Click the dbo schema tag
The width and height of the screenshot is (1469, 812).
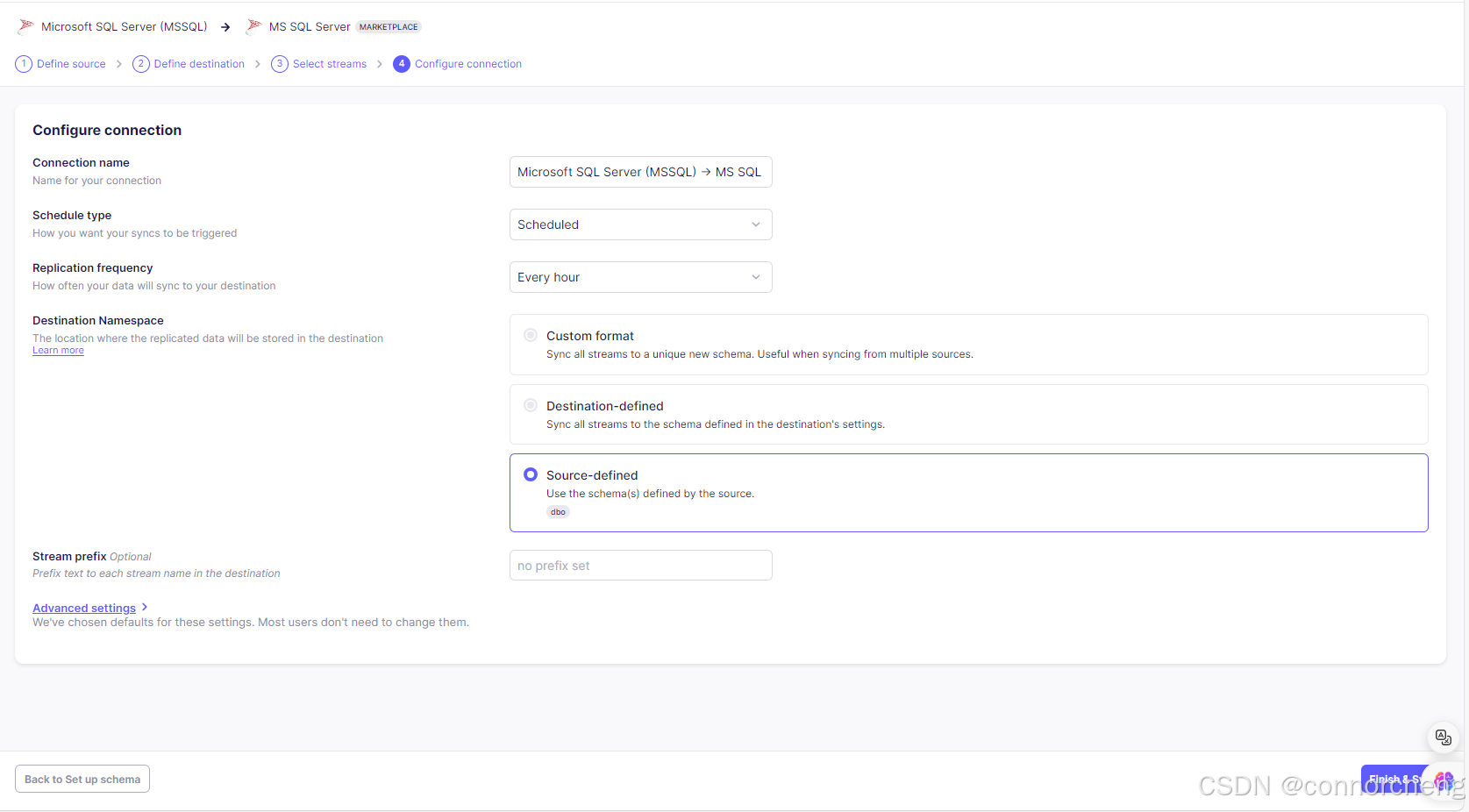tap(558, 512)
